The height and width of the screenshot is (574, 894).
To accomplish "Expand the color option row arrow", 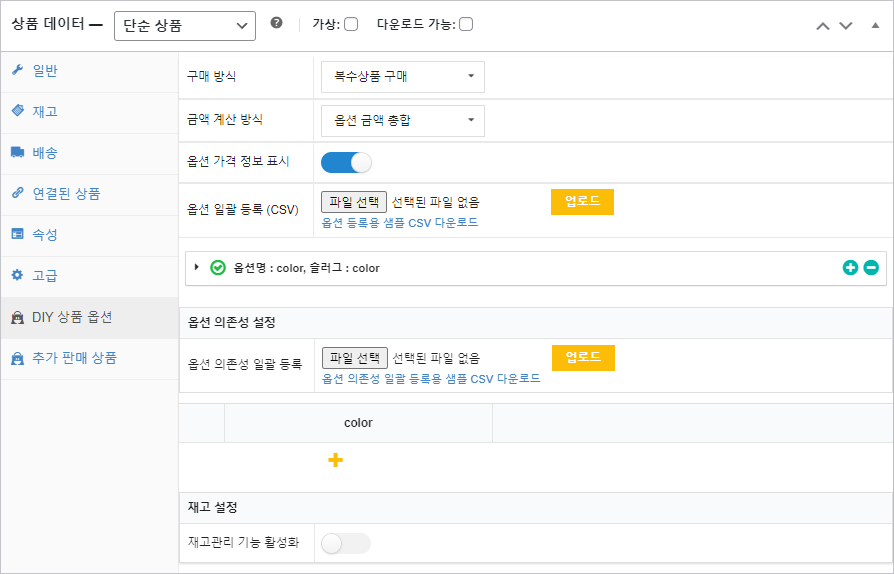I will tap(197, 267).
